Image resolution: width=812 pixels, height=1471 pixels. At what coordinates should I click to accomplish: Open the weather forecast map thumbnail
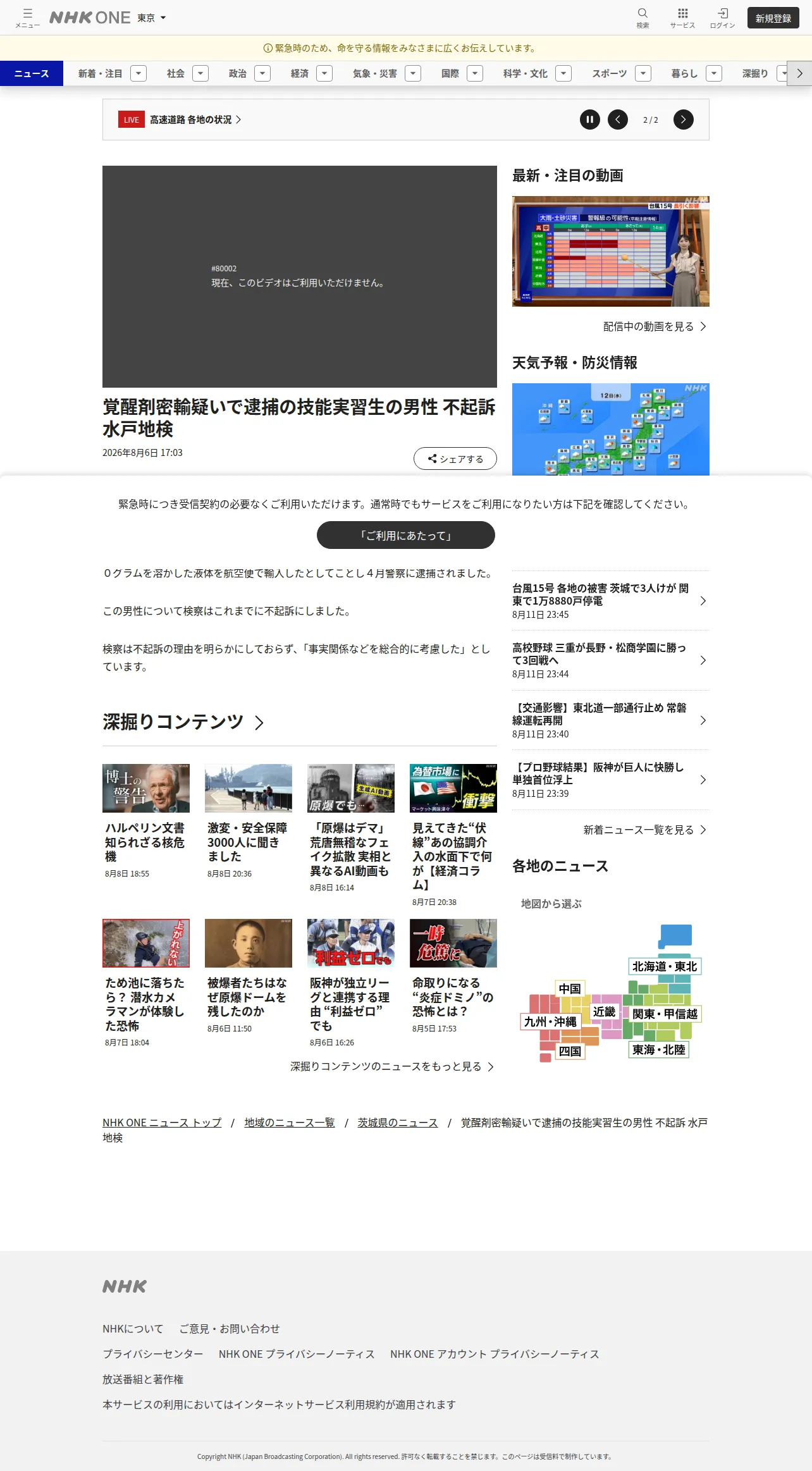pos(611,429)
